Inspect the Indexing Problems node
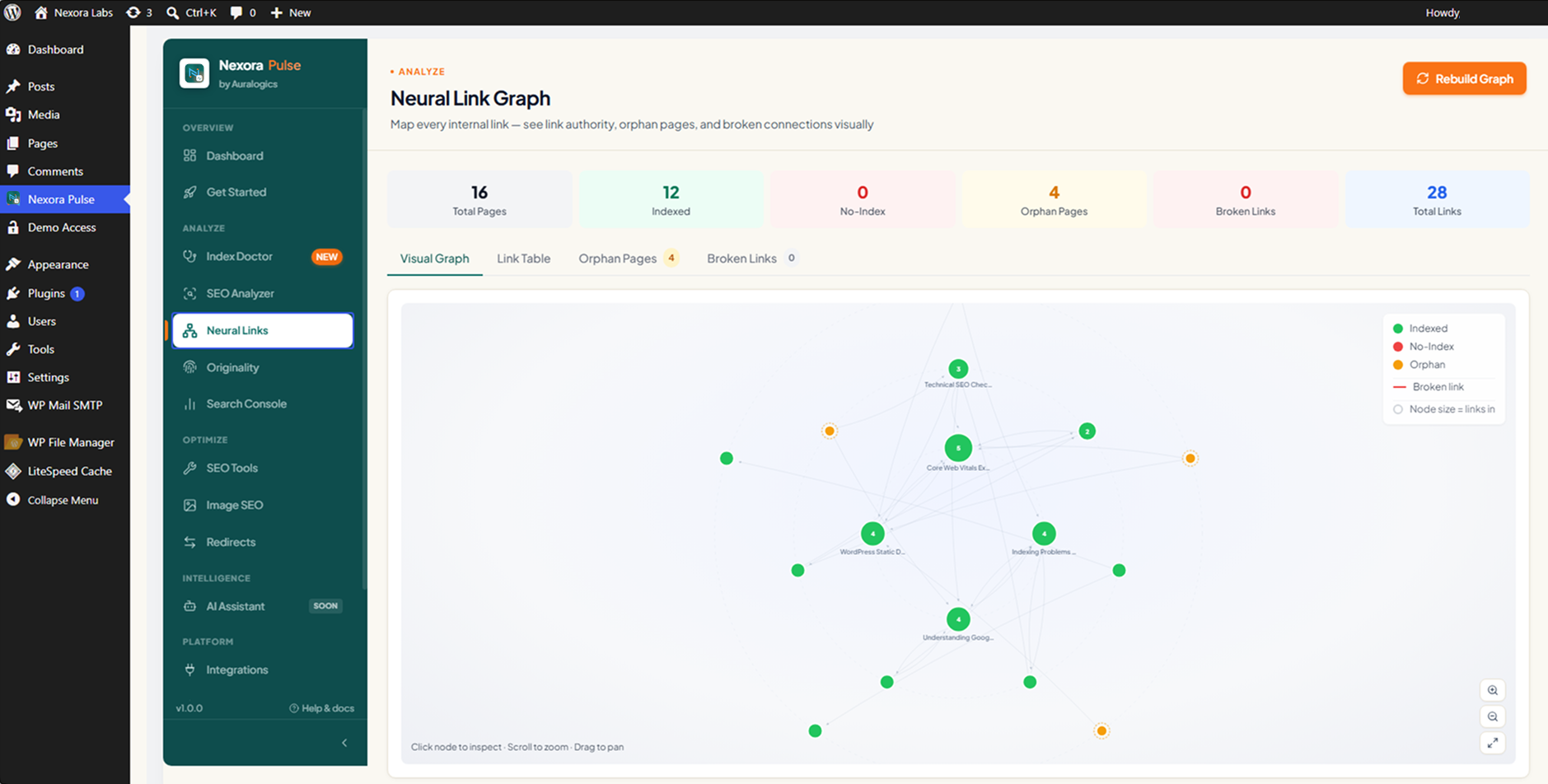This screenshot has width=1548, height=784. (1044, 534)
